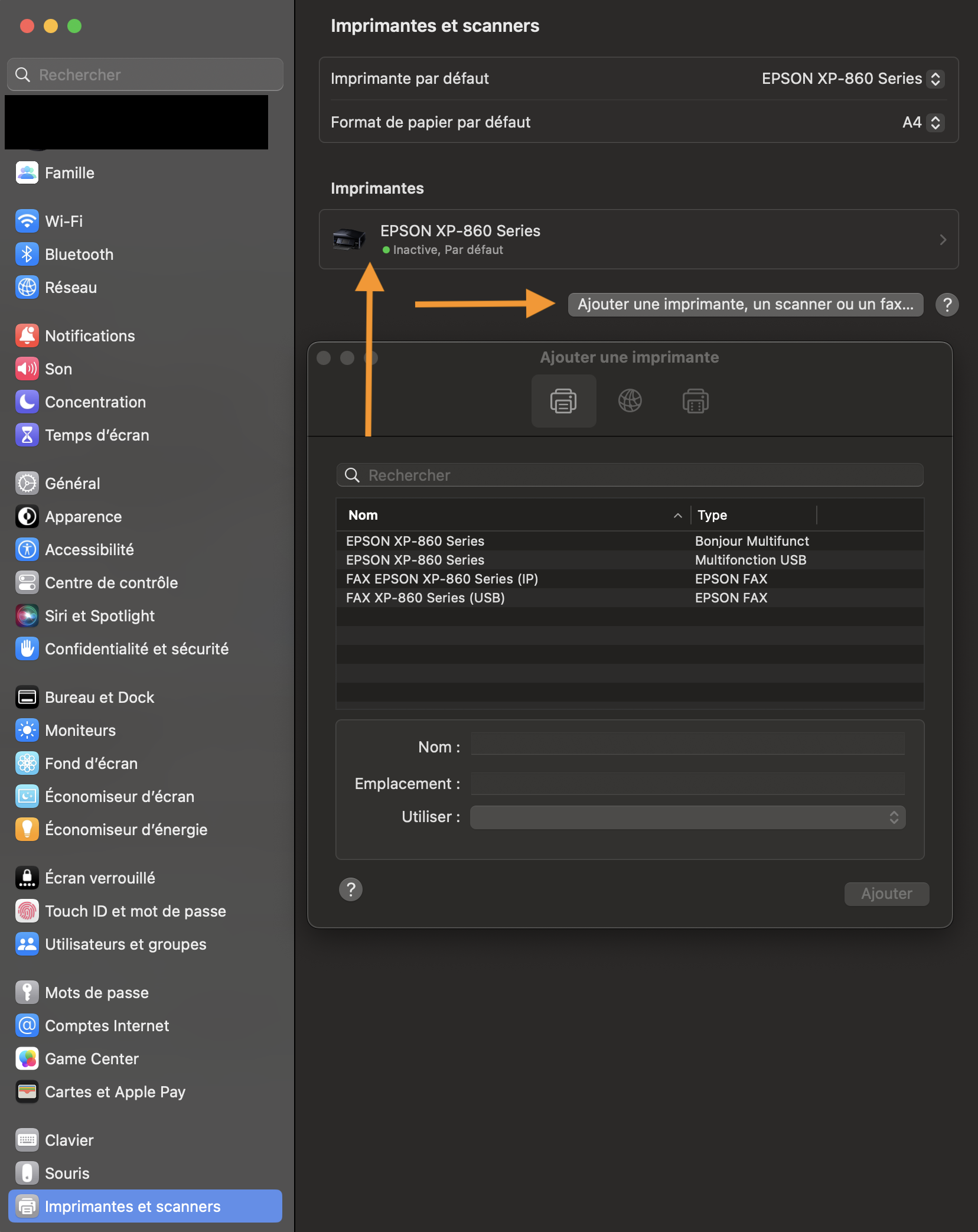Open Clavier settings

tap(145, 1140)
